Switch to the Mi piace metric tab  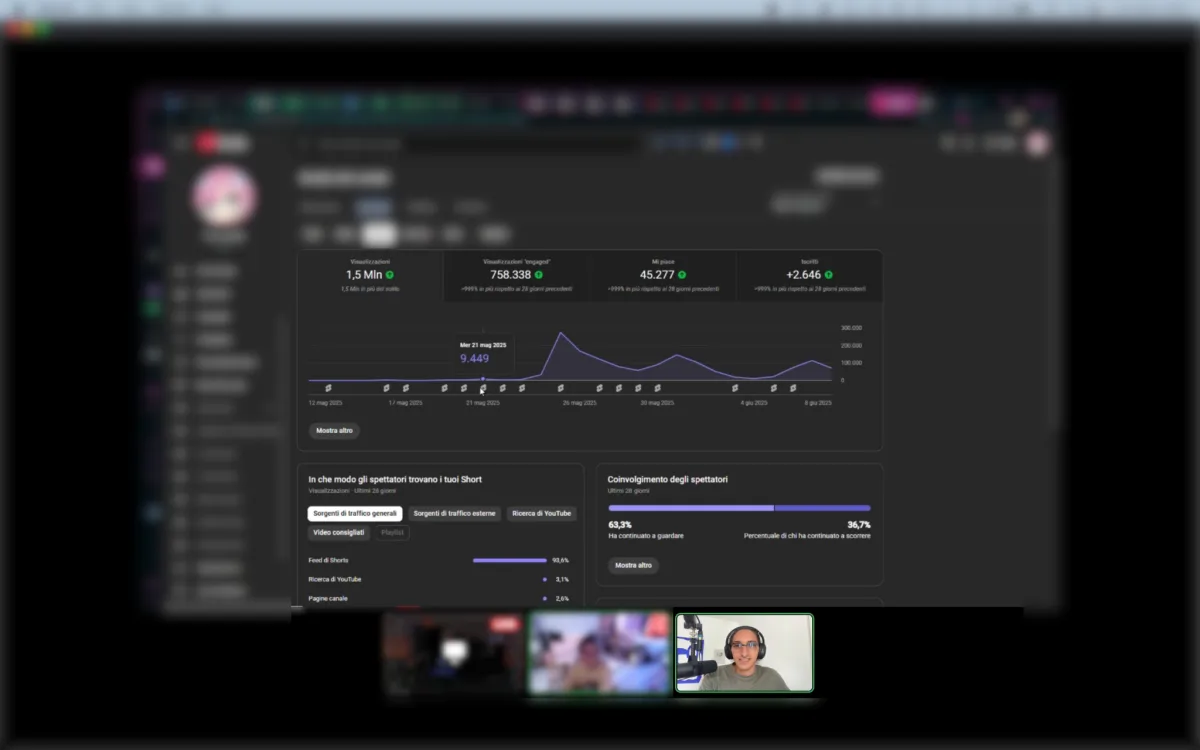click(x=663, y=275)
